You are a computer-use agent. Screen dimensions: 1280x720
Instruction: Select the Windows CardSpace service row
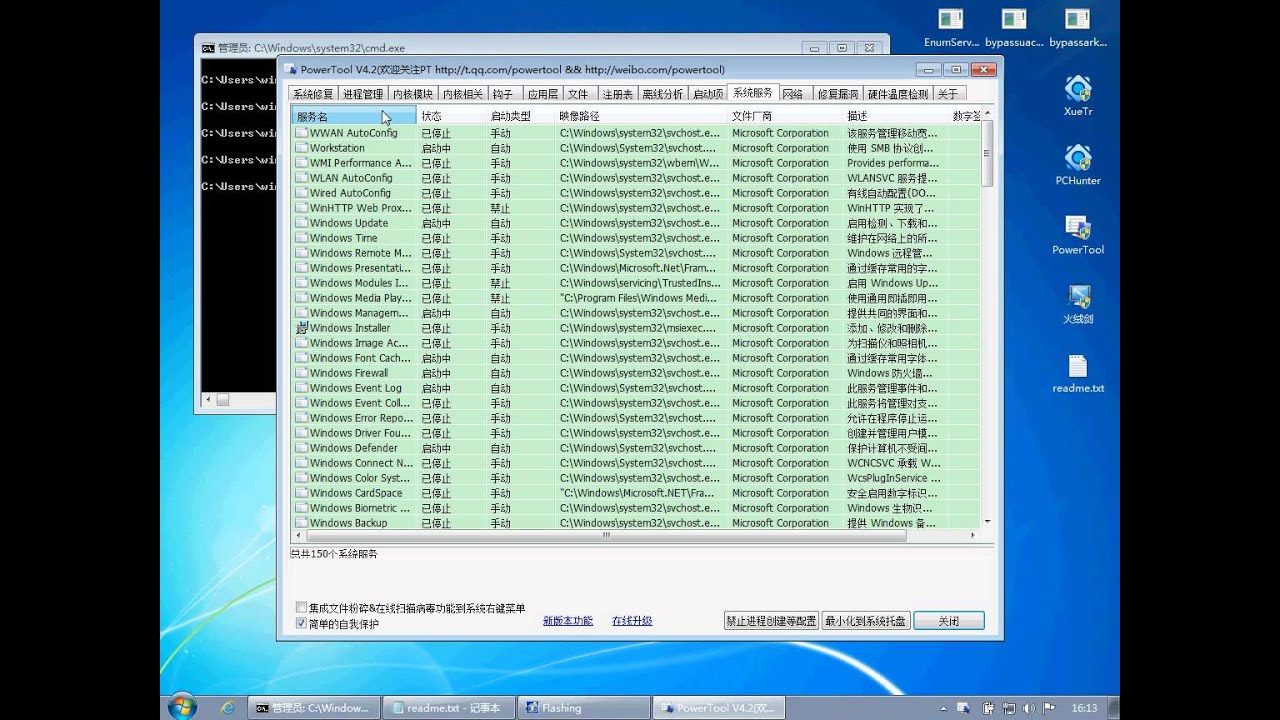(635, 493)
